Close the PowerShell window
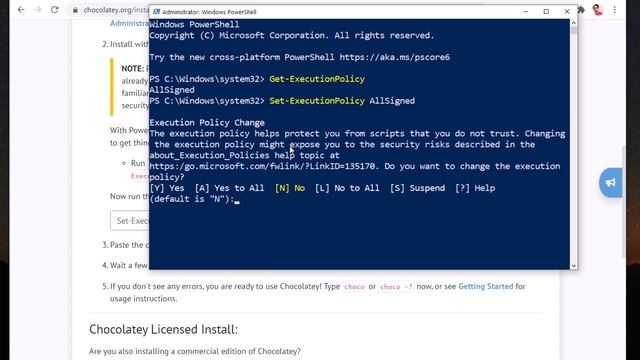Image resolution: width=640 pixels, height=360 pixels. [567, 11]
